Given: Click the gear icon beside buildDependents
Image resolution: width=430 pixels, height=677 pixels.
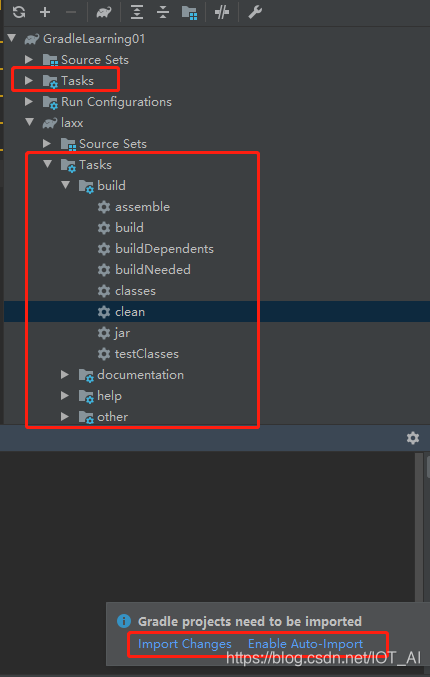Looking at the screenshot, I should (104, 249).
